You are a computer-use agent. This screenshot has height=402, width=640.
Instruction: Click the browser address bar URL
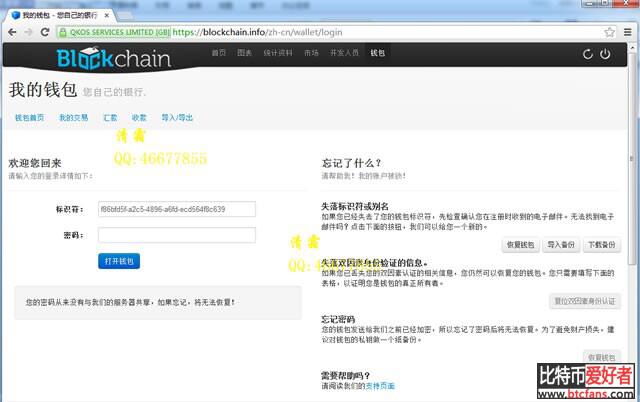(x=258, y=32)
